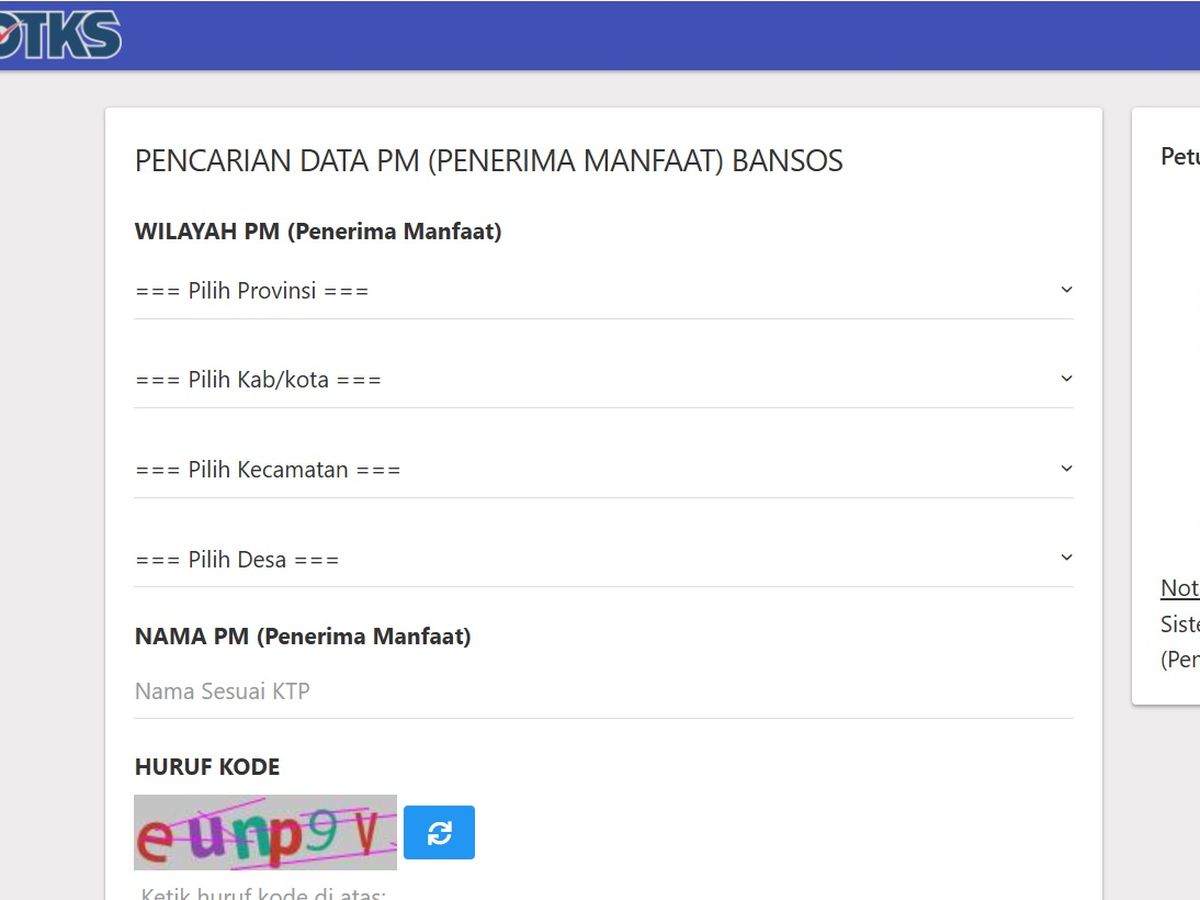Image resolution: width=1200 pixels, height=900 pixels.
Task: Click the chevron arrow on Pilih Desa
Action: click(x=1066, y=558)
